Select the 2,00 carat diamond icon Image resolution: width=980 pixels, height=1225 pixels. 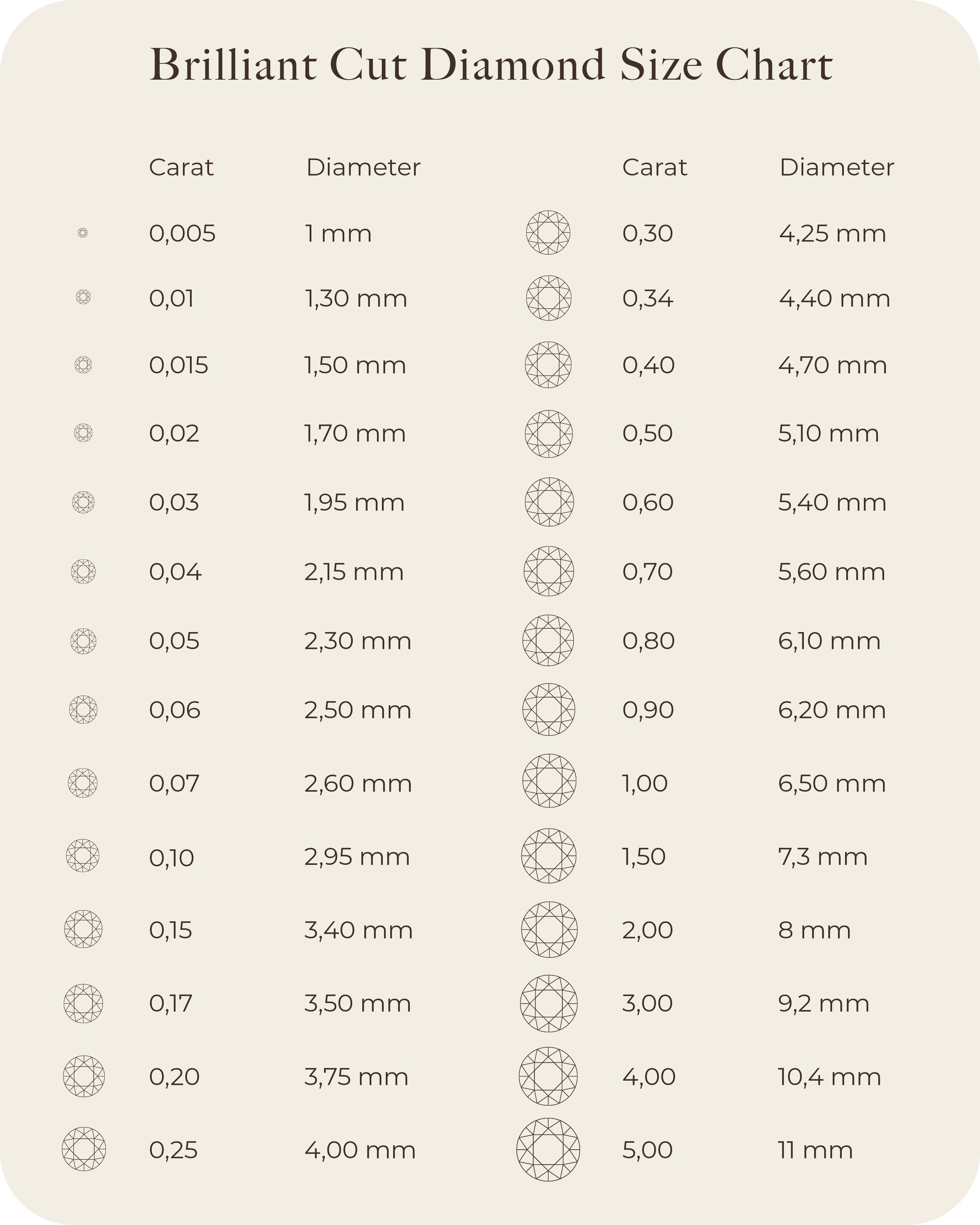click(x=549, y=930)
